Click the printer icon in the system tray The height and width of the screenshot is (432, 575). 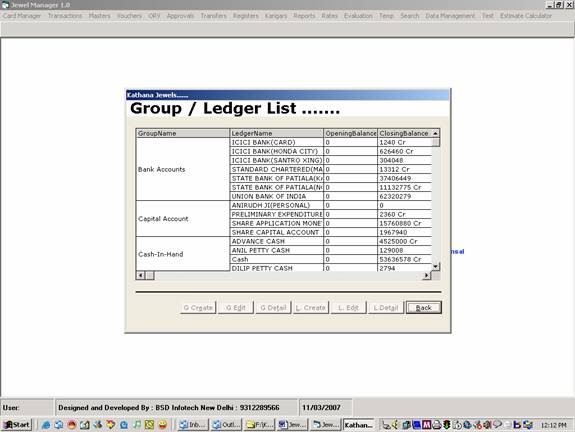pos(436,425)
